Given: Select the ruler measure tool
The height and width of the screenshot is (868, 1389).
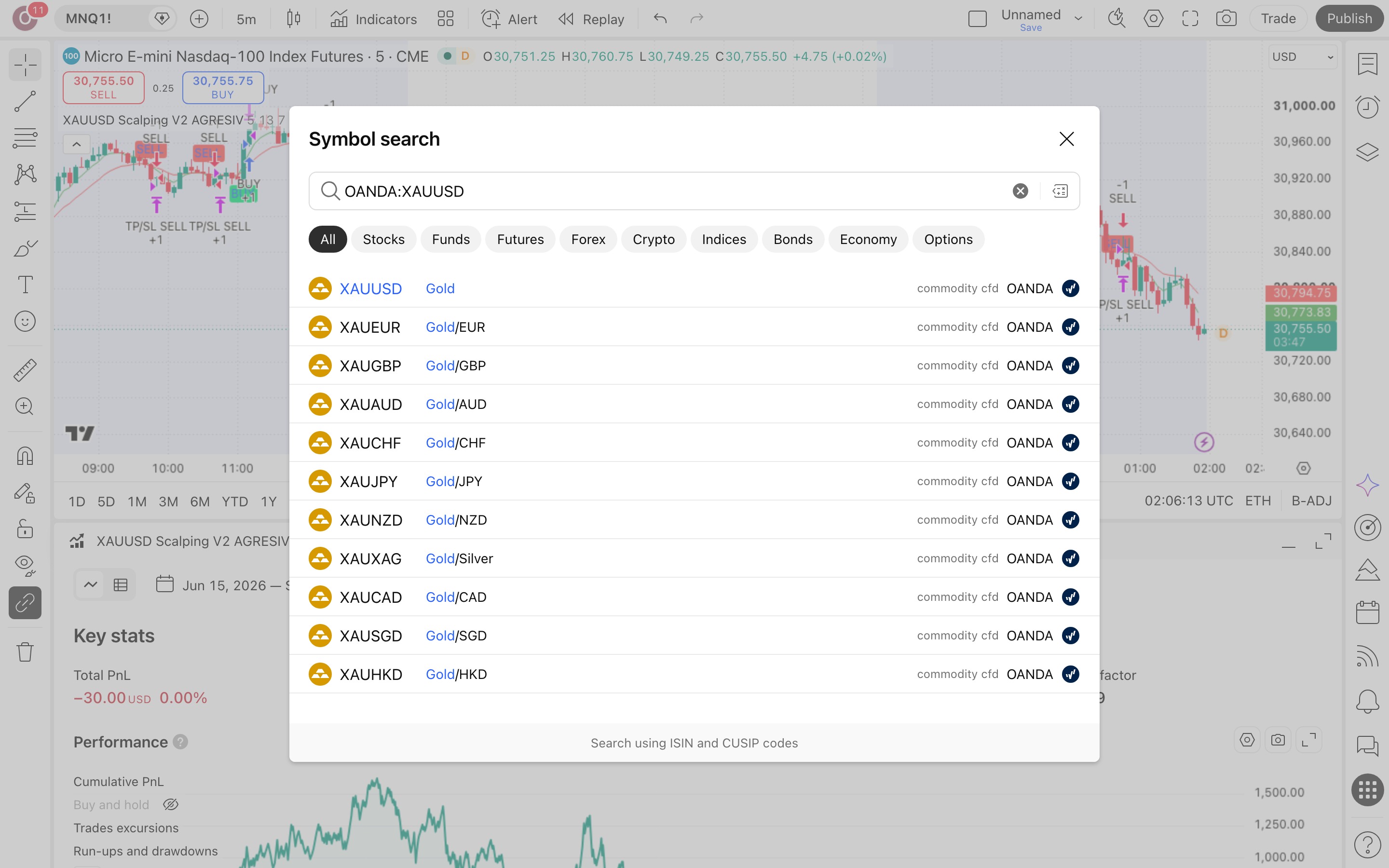Looking at the screenshot, I should (25, 370).
